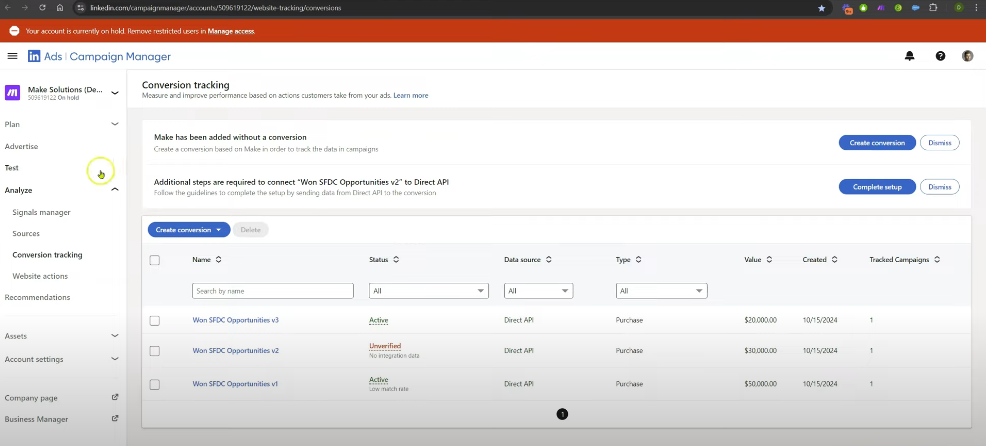Image resolution: width=986 pixels, height=446 pixels.
Task: Open Business Manager external link icon
Action: (x=114, y=418)
